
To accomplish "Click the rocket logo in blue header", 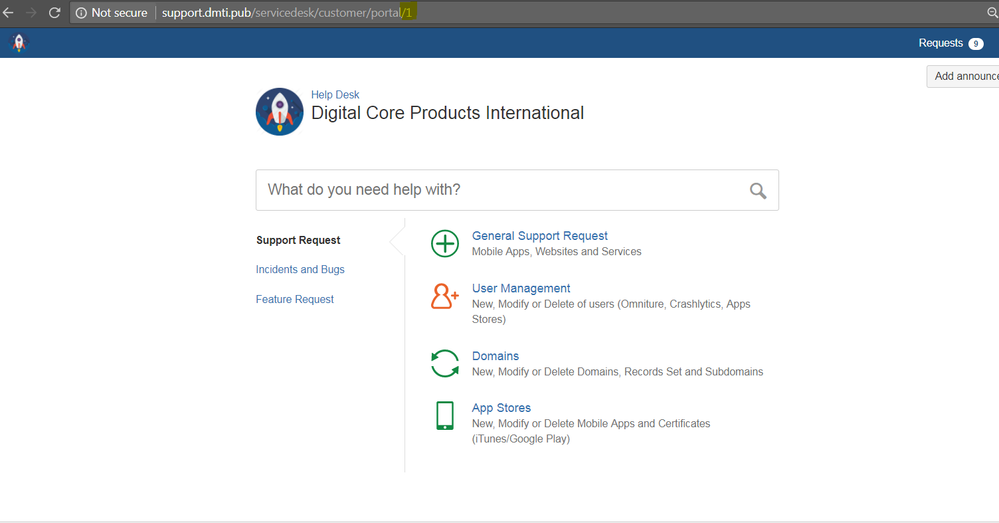I will (x=18, y=43).
